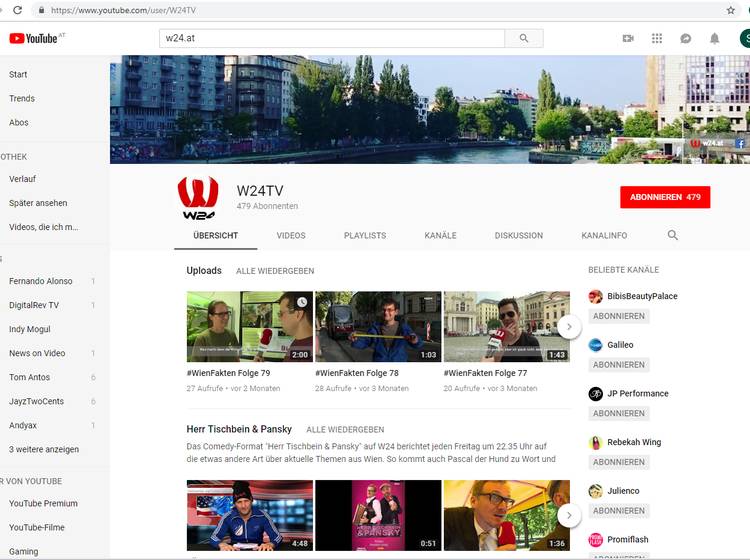Play all Herr Tischbein & Pansky videos
The height and width of the screenshot is (560, 750).
(345, 430)
